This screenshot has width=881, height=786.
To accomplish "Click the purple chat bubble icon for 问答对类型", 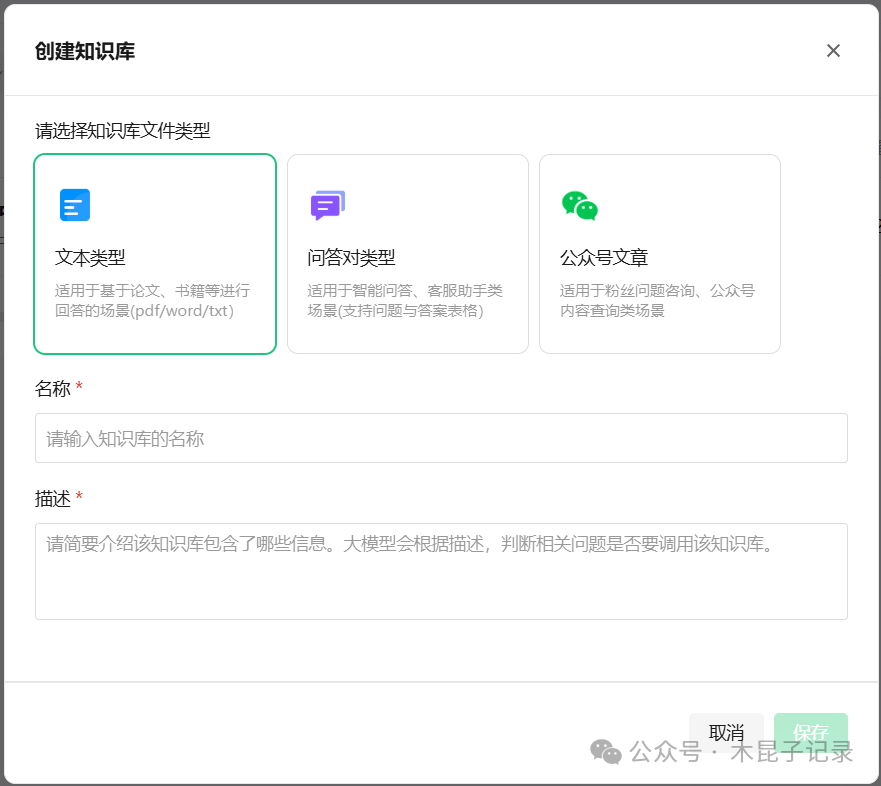I will coord(326,204).
